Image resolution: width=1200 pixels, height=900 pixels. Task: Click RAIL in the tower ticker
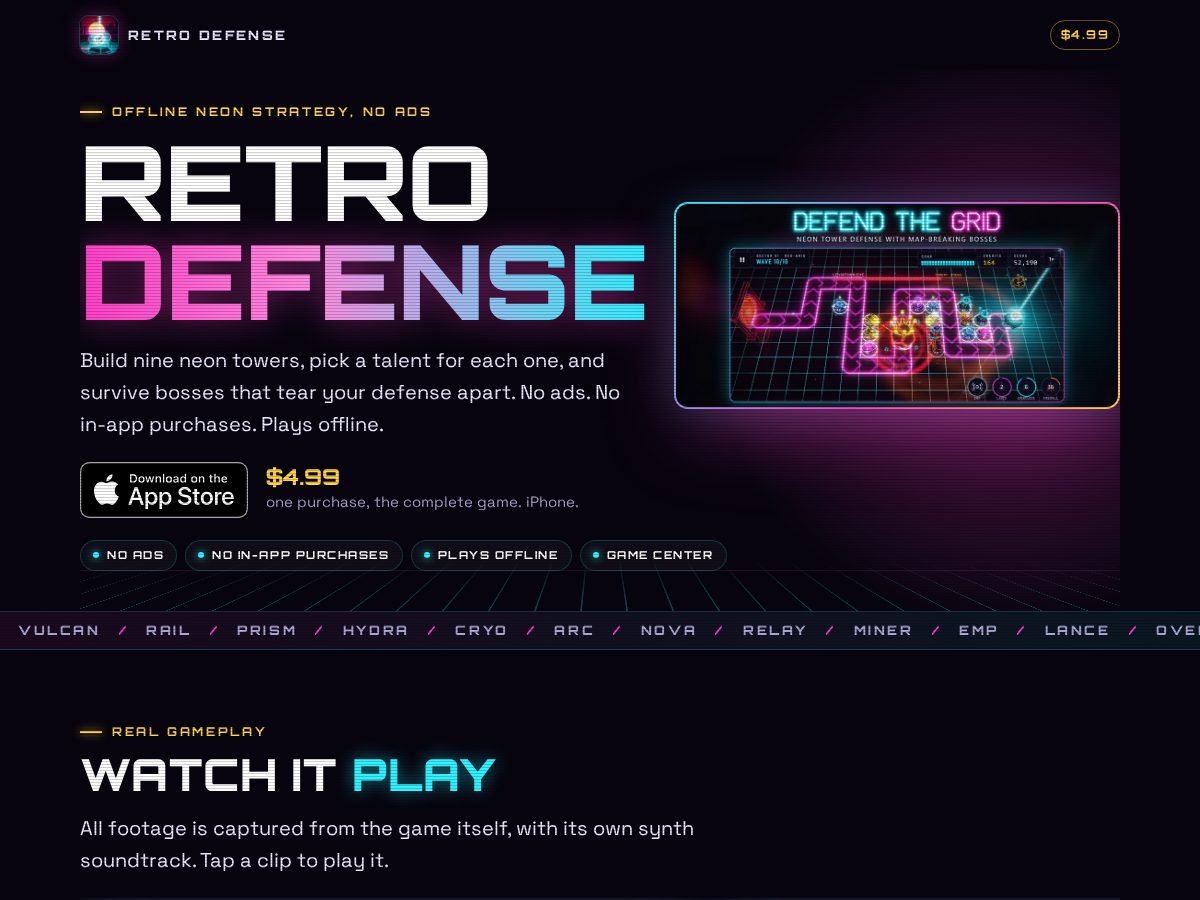pos(168,630)
